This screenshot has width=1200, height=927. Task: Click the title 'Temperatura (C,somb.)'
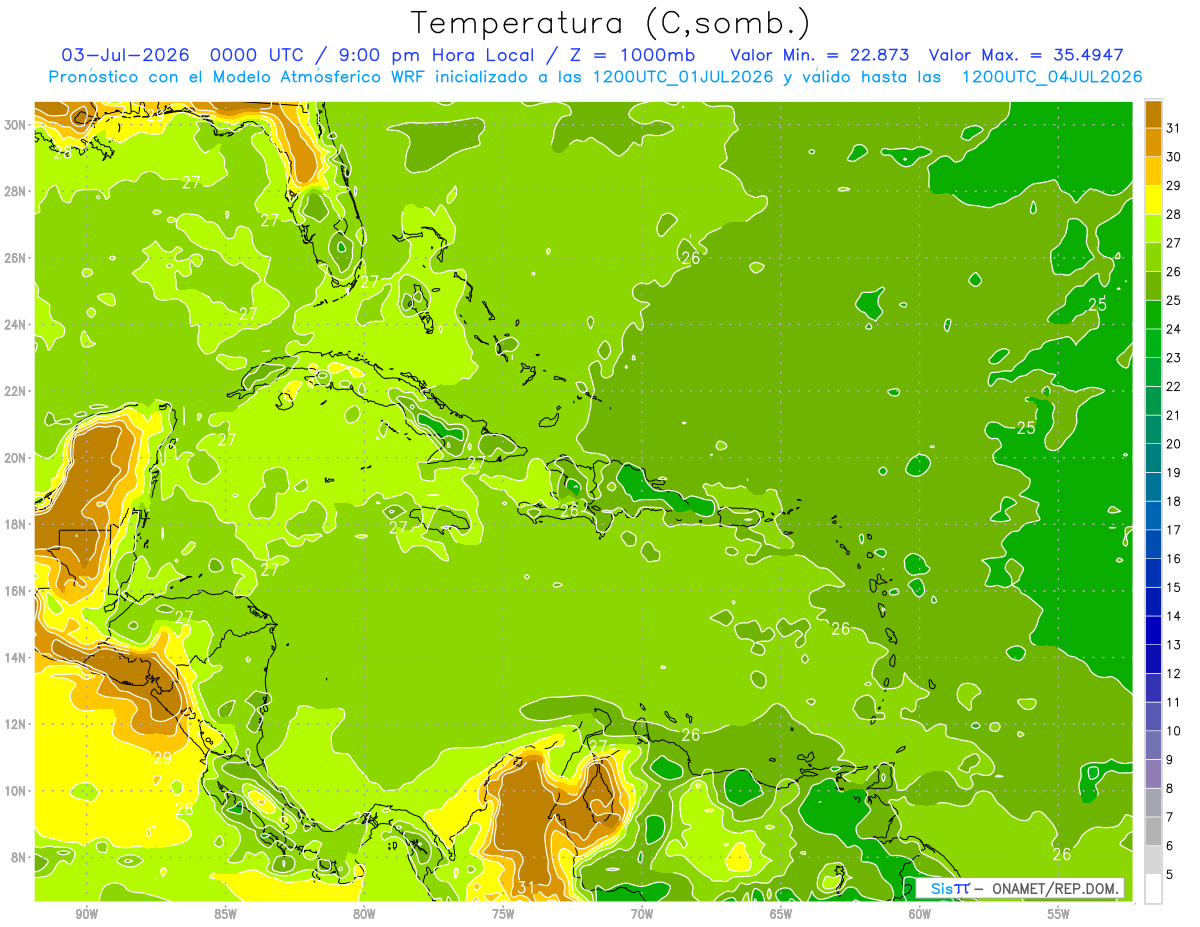[611, 23]
